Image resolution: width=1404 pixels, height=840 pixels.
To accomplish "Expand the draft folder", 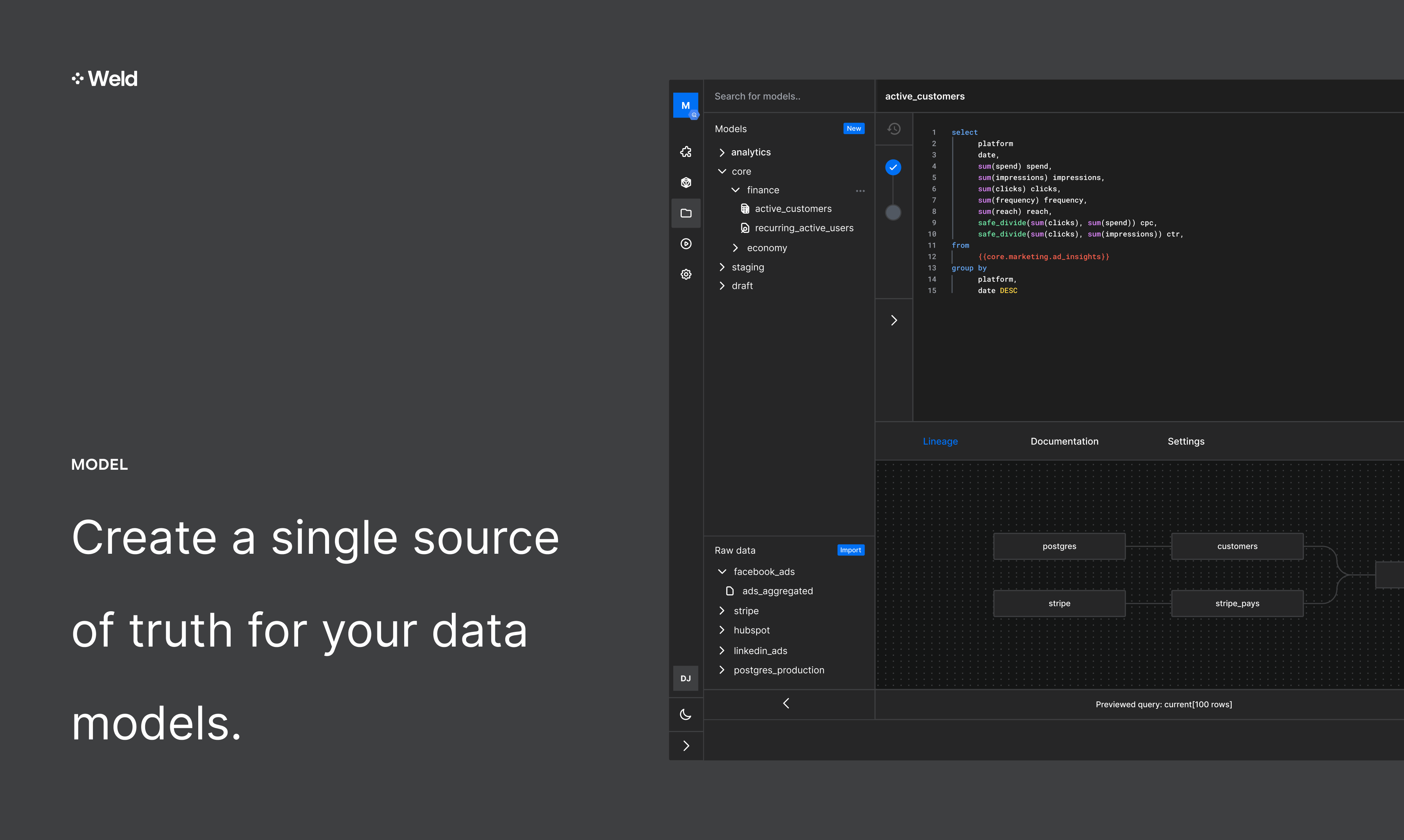I will point(722,286).
